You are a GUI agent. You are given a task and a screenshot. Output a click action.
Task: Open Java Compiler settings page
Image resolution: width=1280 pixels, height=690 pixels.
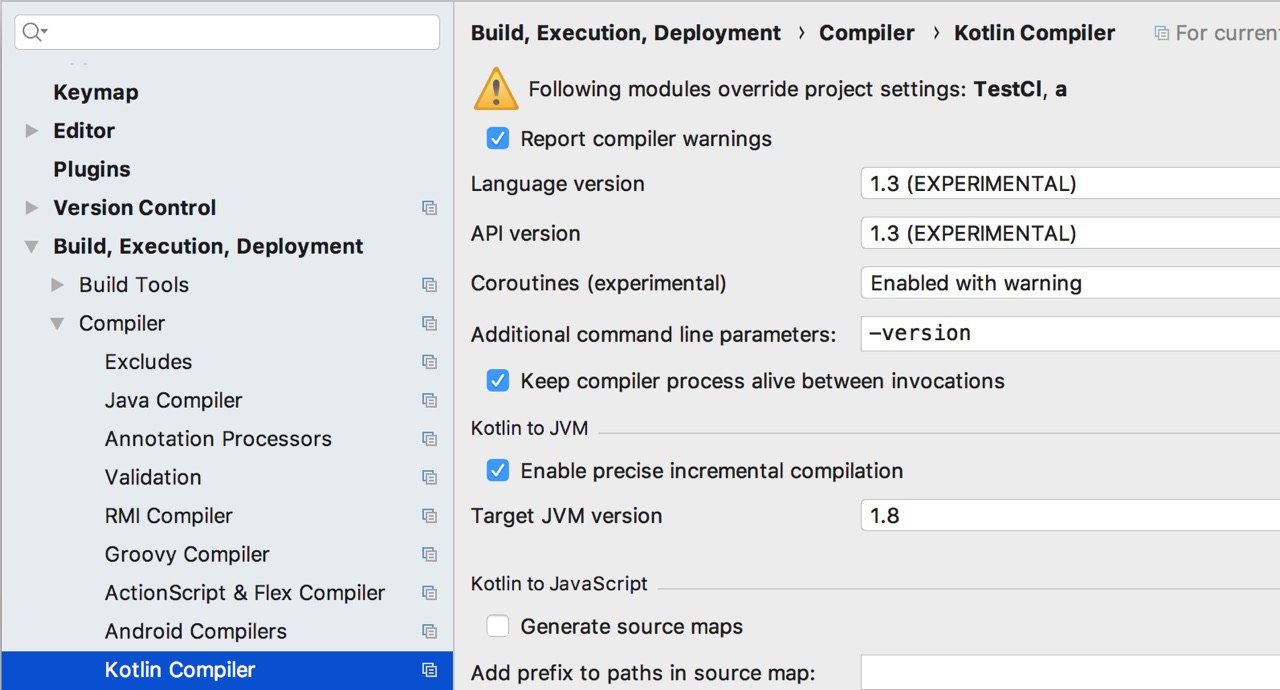click(173, 400)
